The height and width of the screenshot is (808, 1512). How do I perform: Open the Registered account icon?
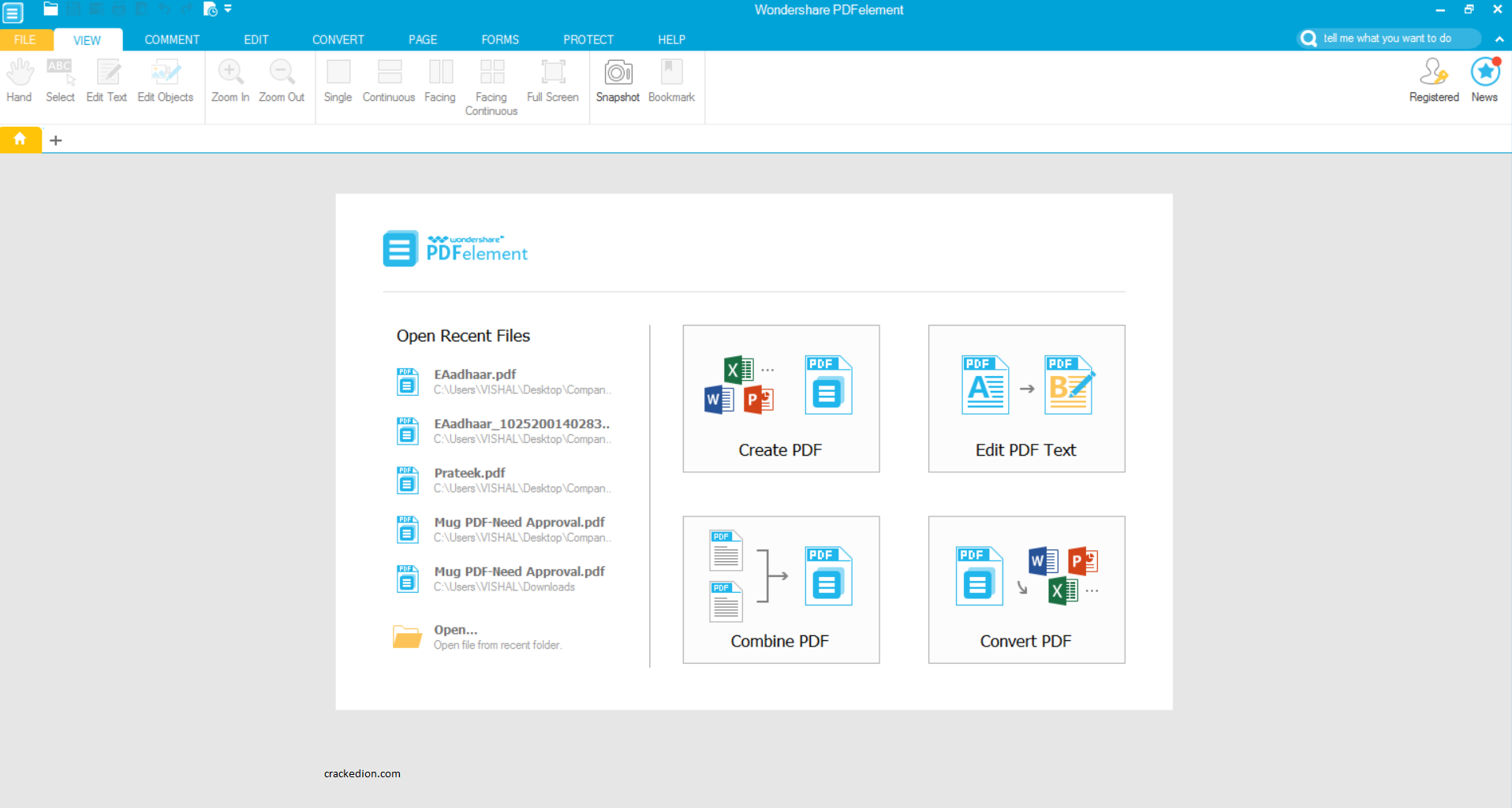coord(1434,80)
